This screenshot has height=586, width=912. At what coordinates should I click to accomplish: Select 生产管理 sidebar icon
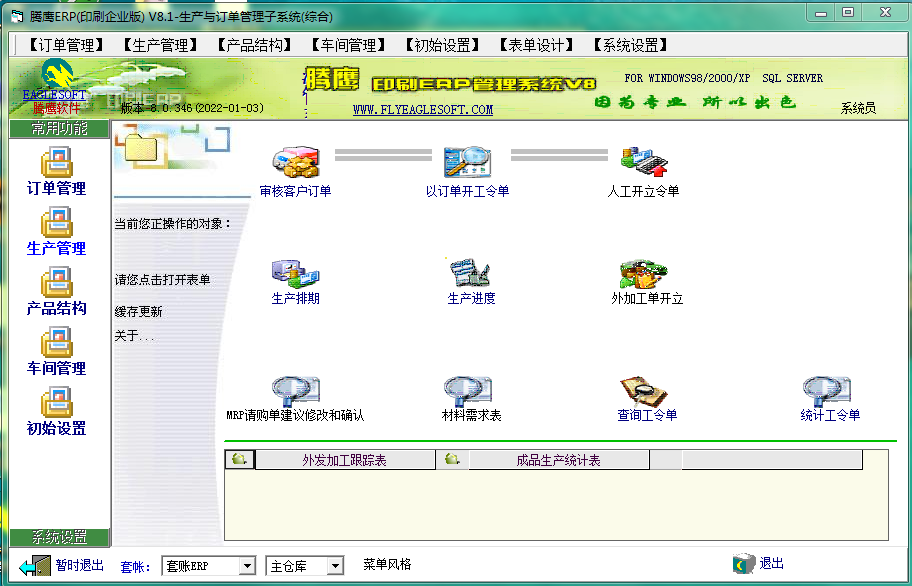click(x=56, y=223)
